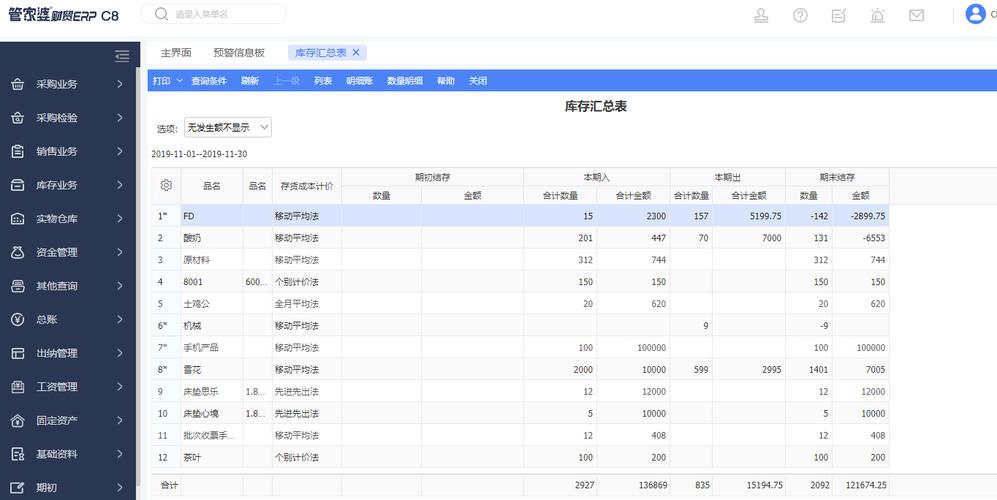Click the total amount 121674.25 cell

(861, 485)
